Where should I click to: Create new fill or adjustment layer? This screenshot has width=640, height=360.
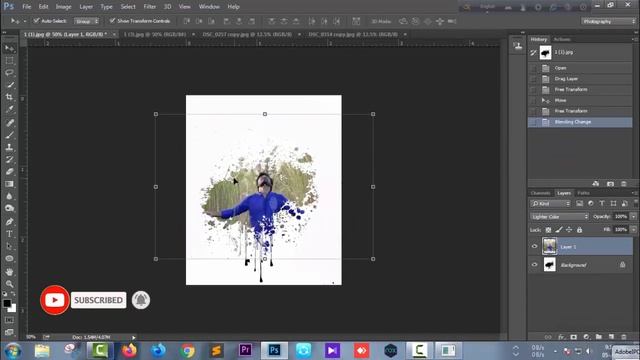[x=586, y=337]
